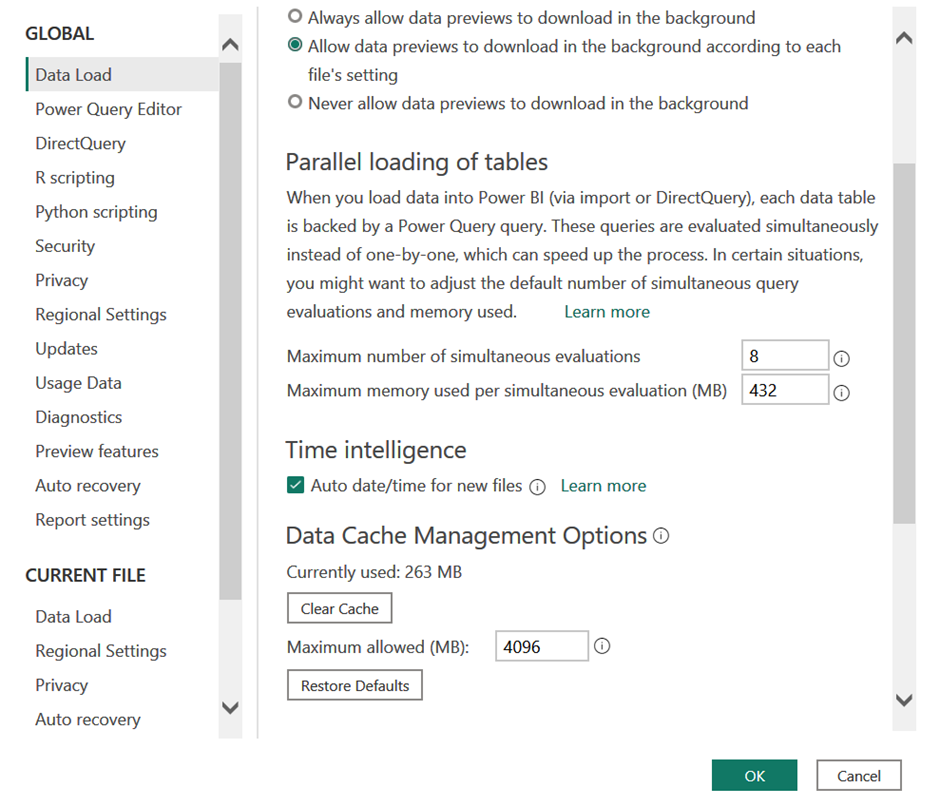Click the sidebar scrollbar thumb
940x807 pixels.
(230, 331)
